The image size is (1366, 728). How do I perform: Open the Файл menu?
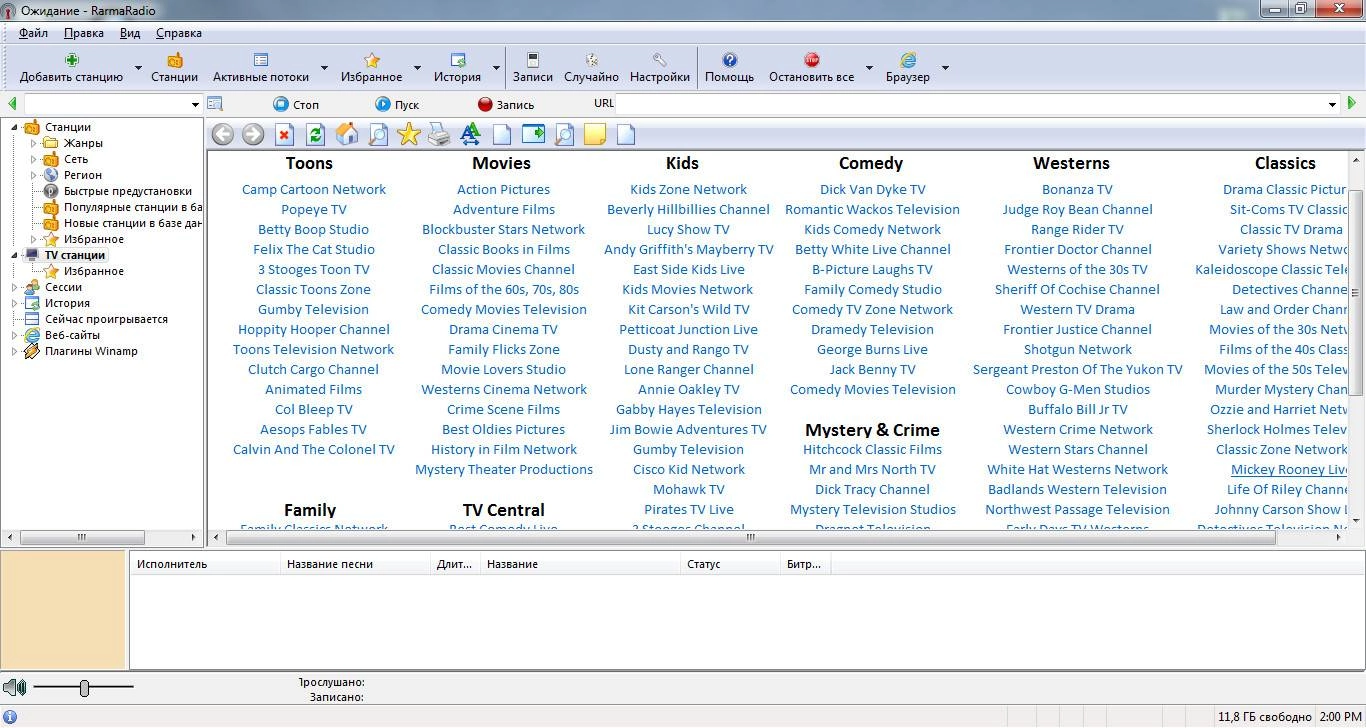[x=33, y=33]
